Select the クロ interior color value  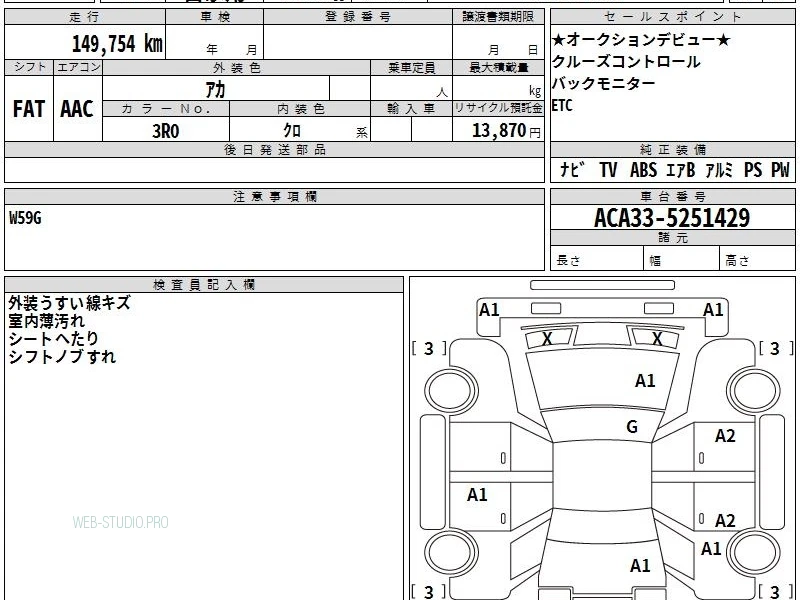(x=292, y=131)
